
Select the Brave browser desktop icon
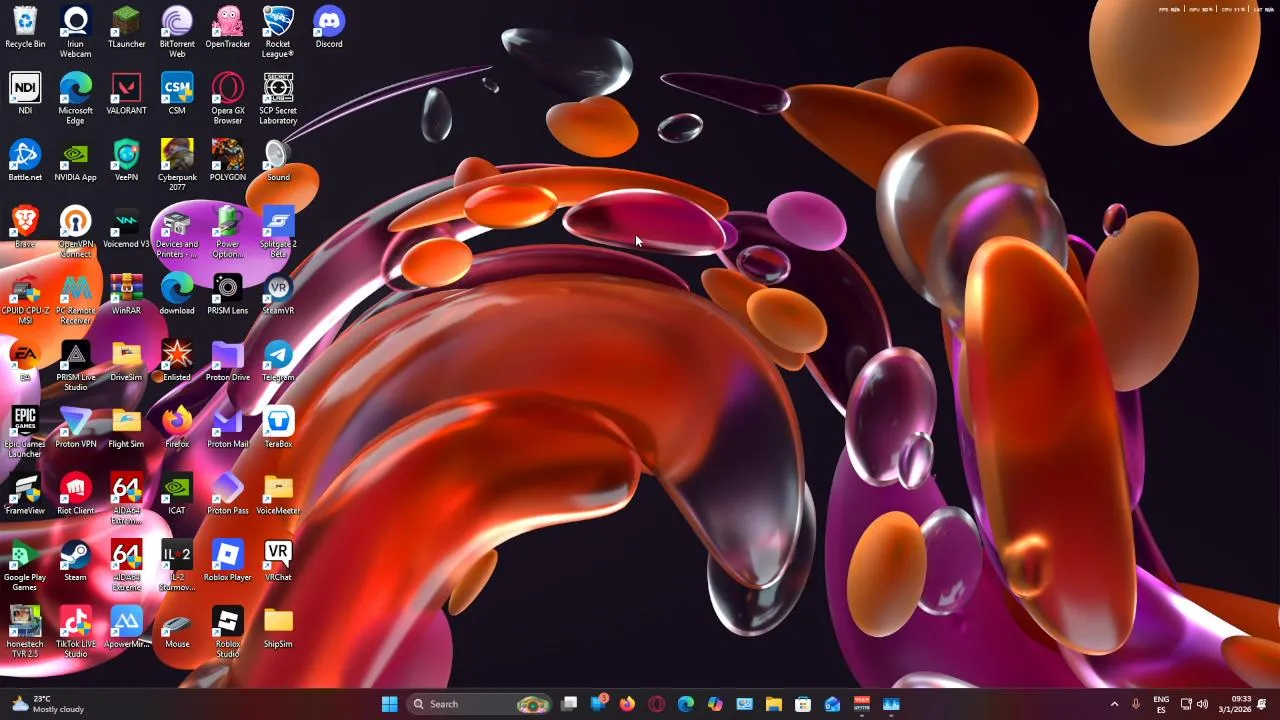[25, 228]
